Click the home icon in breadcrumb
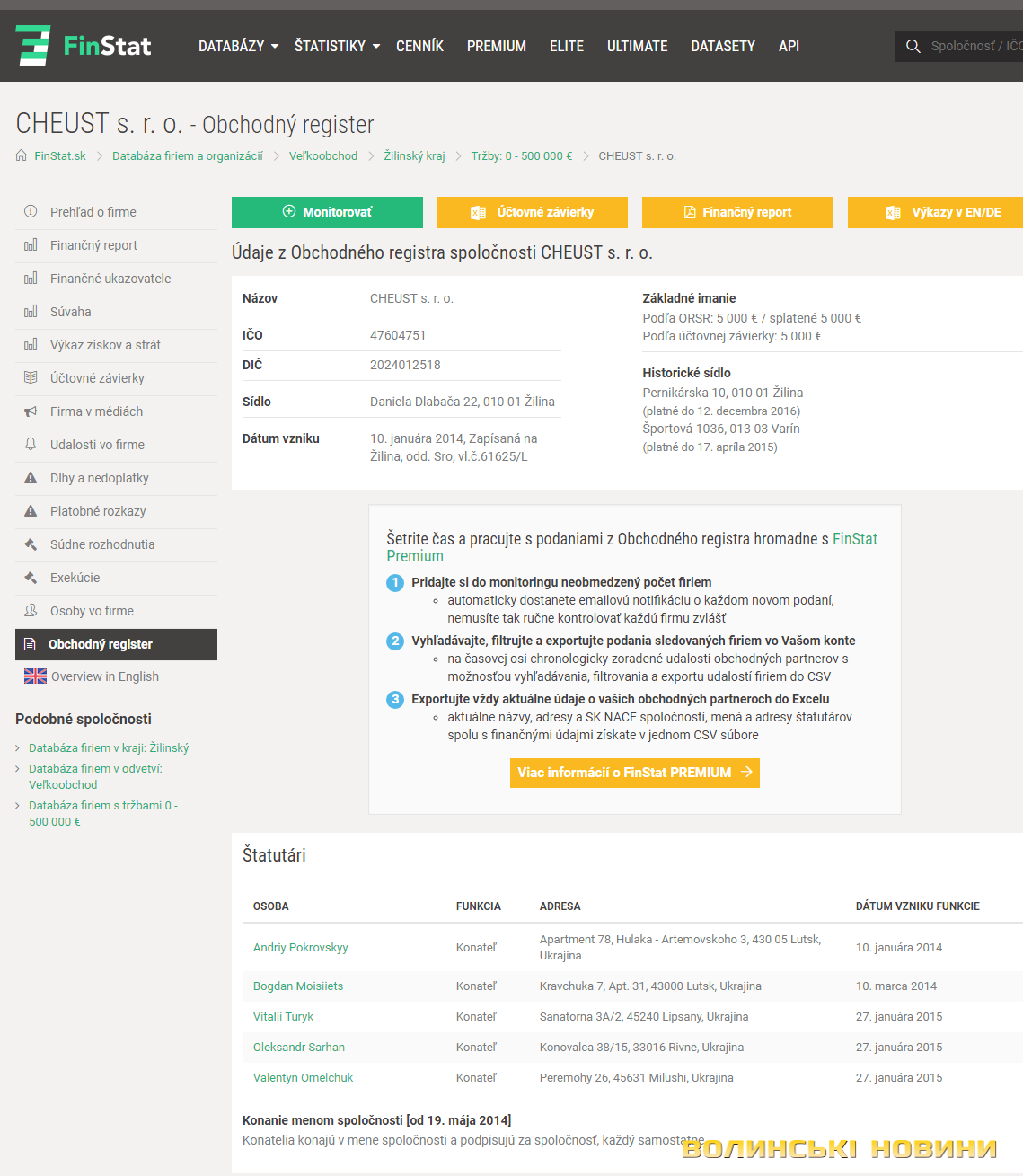 click(x=22, y=155)
